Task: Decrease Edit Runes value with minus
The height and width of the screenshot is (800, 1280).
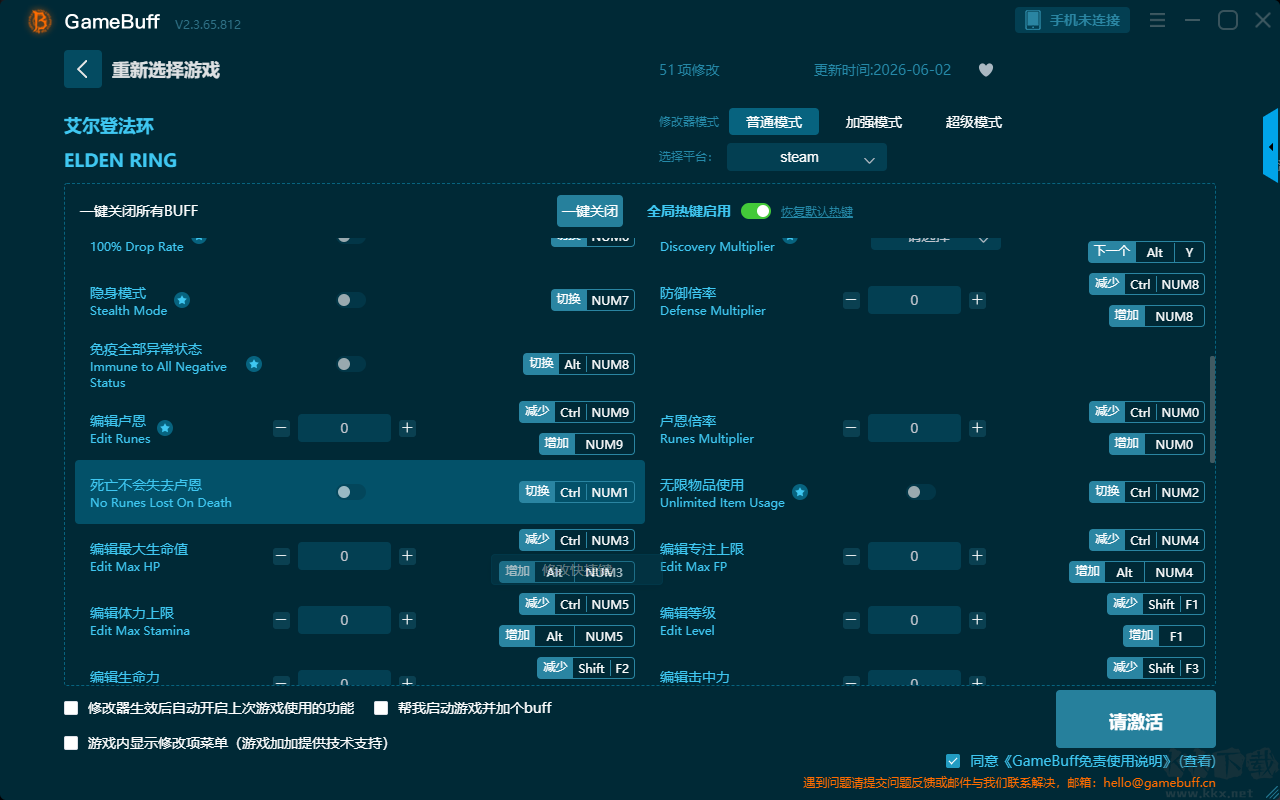Action: pos(281,428)
